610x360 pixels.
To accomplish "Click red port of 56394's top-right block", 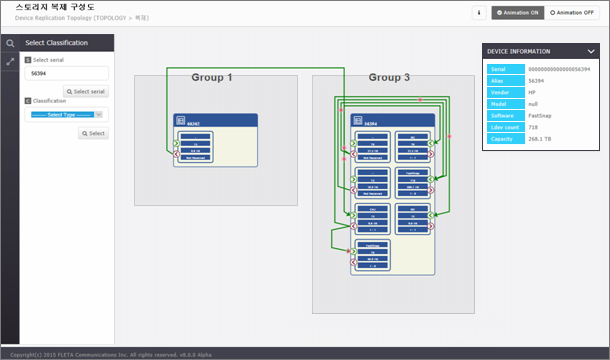I will [431, 154].
